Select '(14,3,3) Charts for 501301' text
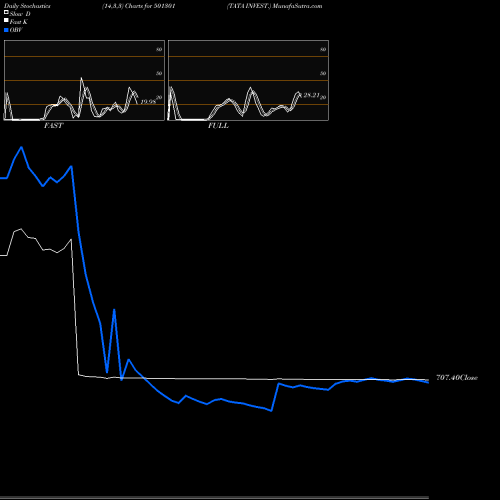The width and height of the screenshot is (500, 500). (139, 6)
